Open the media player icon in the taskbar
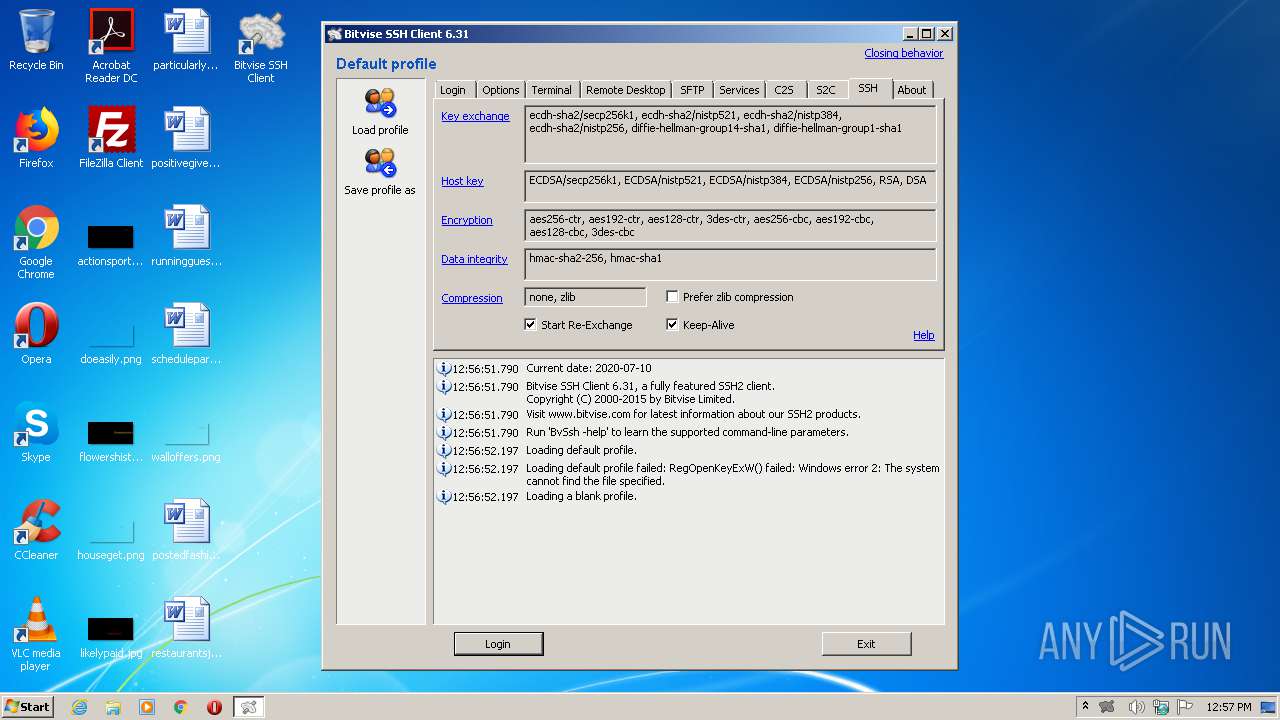The height and width of the screenshot is (720, 1280). click(147, 707)
